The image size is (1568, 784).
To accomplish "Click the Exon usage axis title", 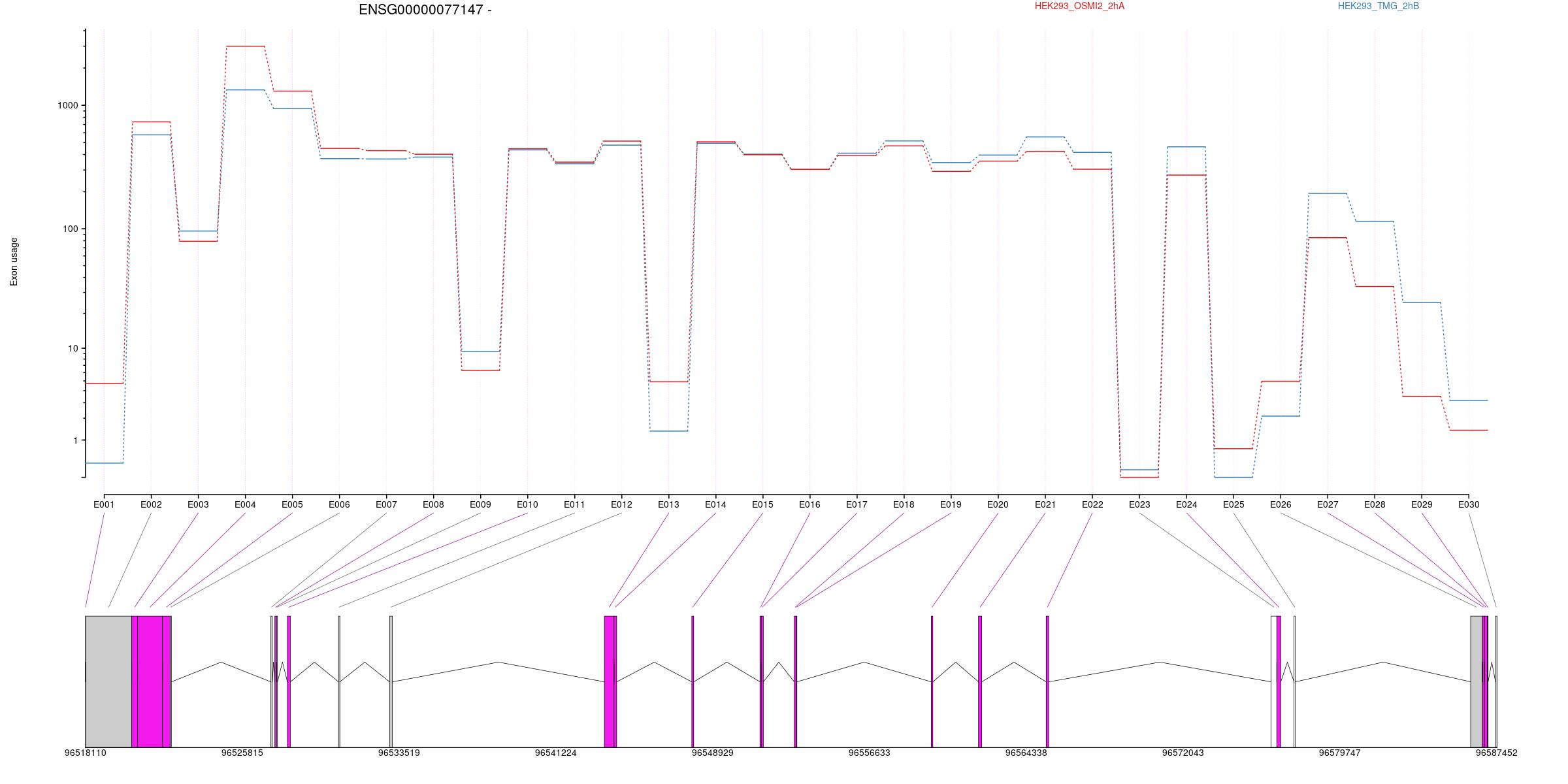I will click(14, 261).
